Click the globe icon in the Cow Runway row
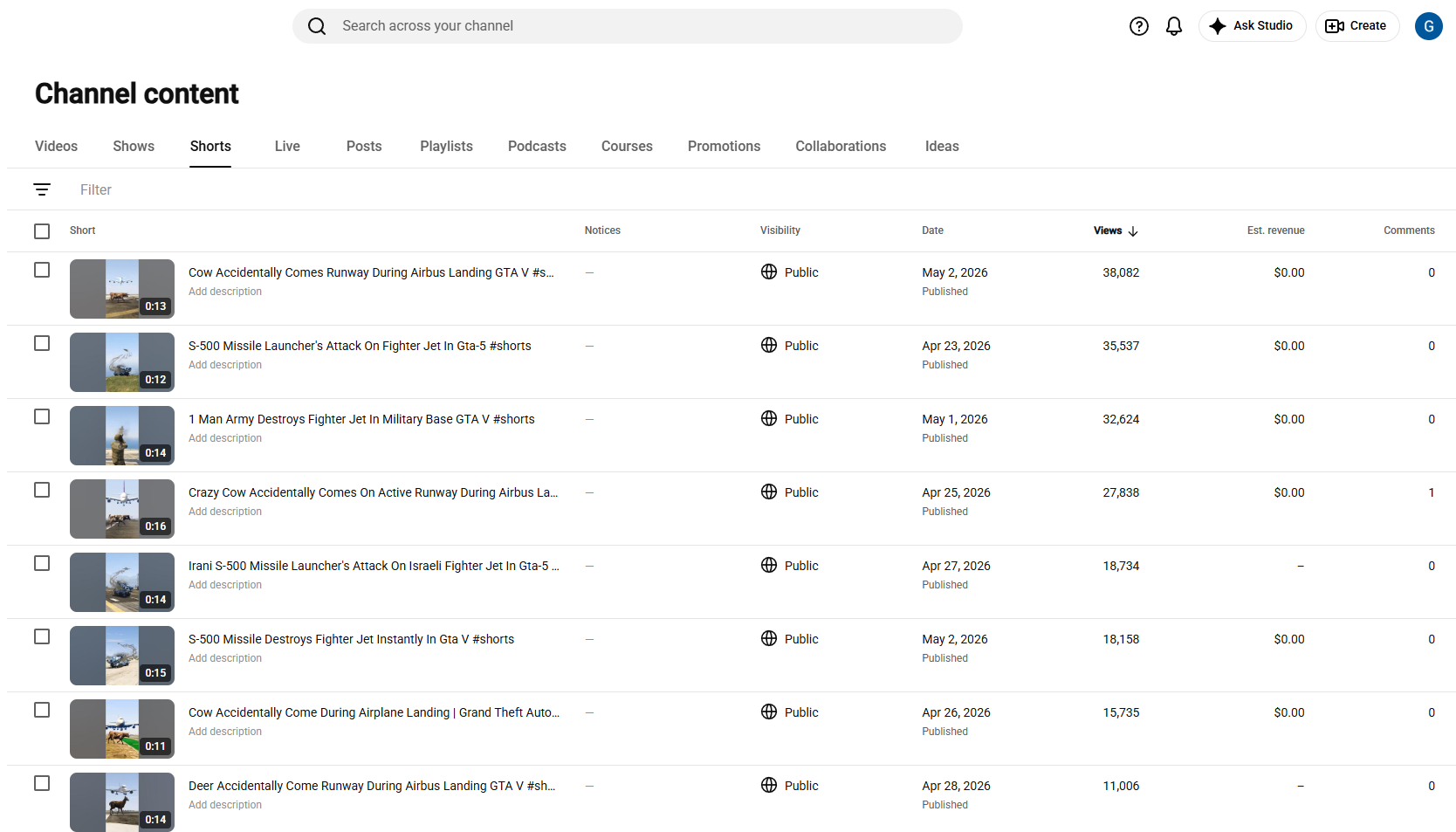Screen dimensions: 1456x832 coord(769,272)
